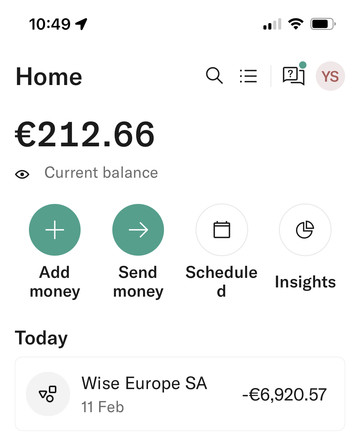
Task: Open the Scheduled calendar icon
Action: click(222, 230)
